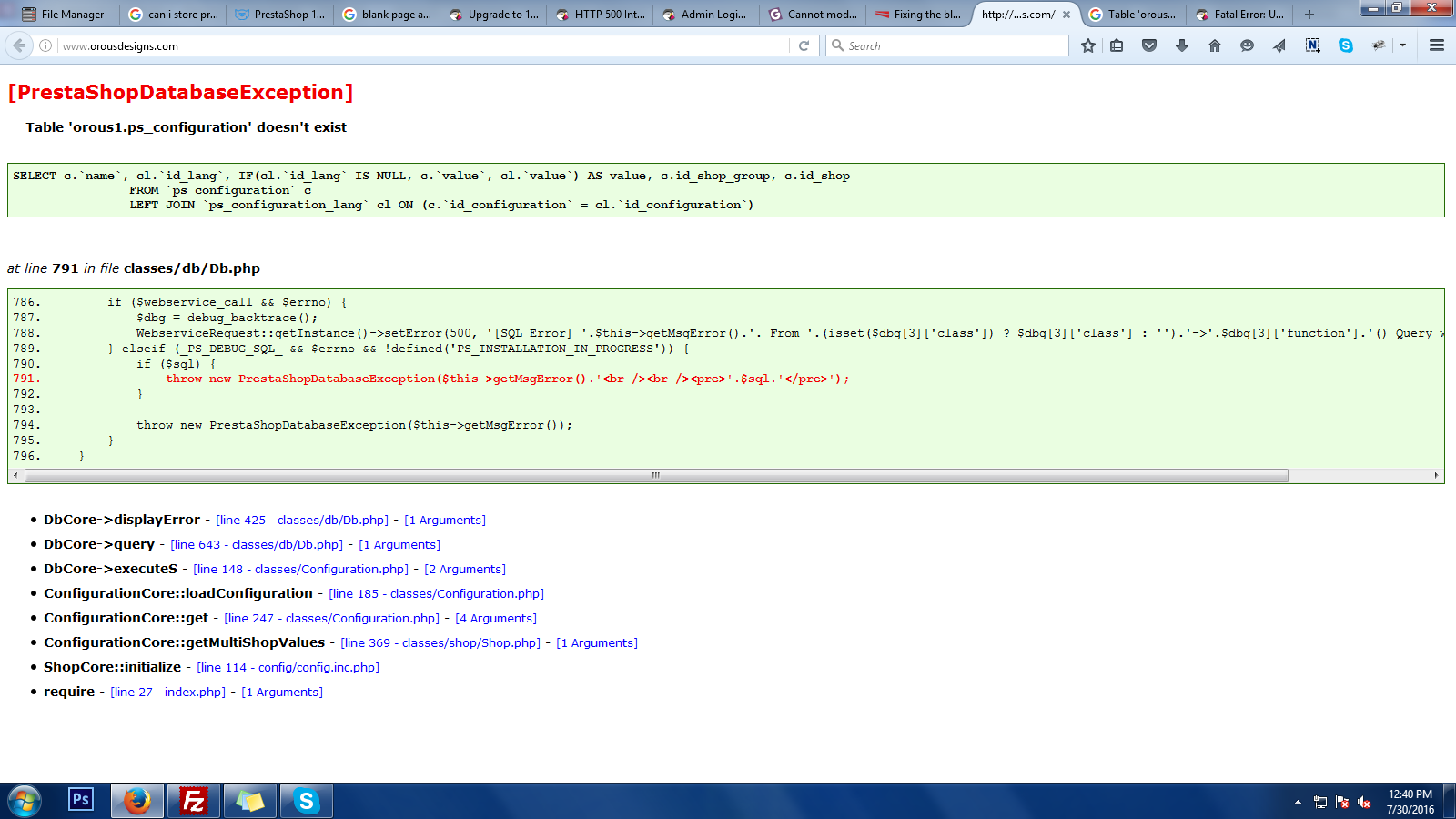Click the network status tray icon
1456x819 pixels.
pos(1320,802)
